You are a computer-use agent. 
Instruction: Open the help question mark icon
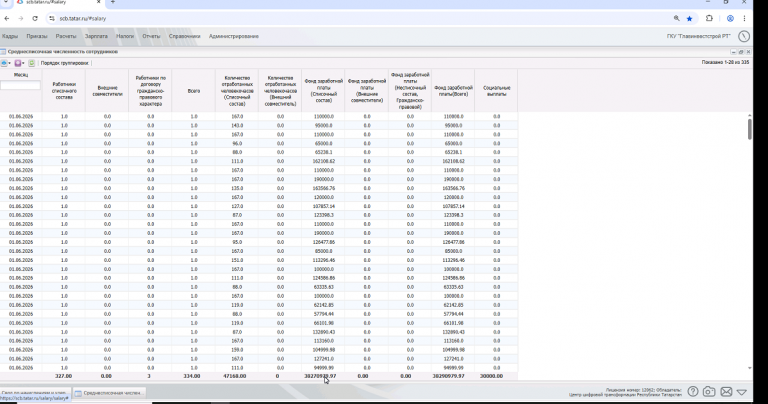(x=693, y=391)
